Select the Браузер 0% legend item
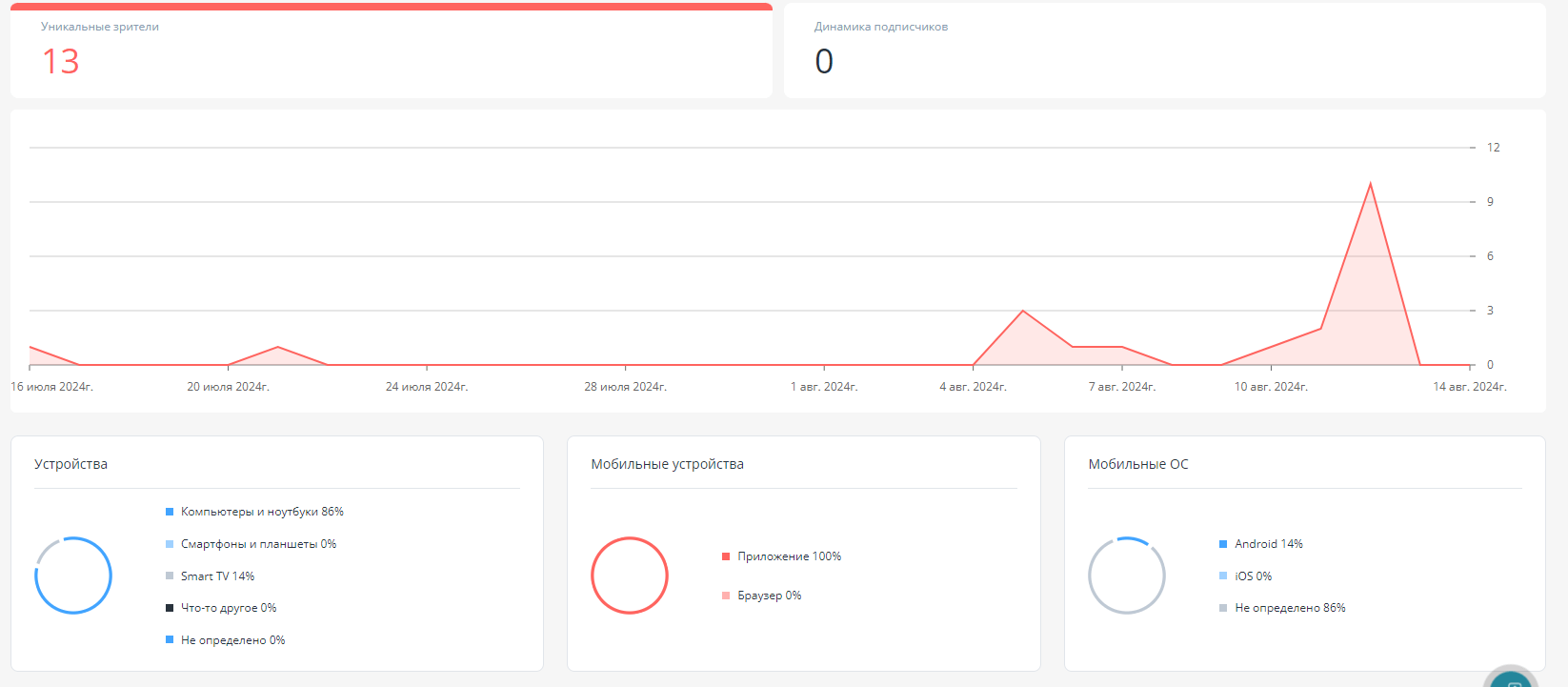 click(761, 596)
